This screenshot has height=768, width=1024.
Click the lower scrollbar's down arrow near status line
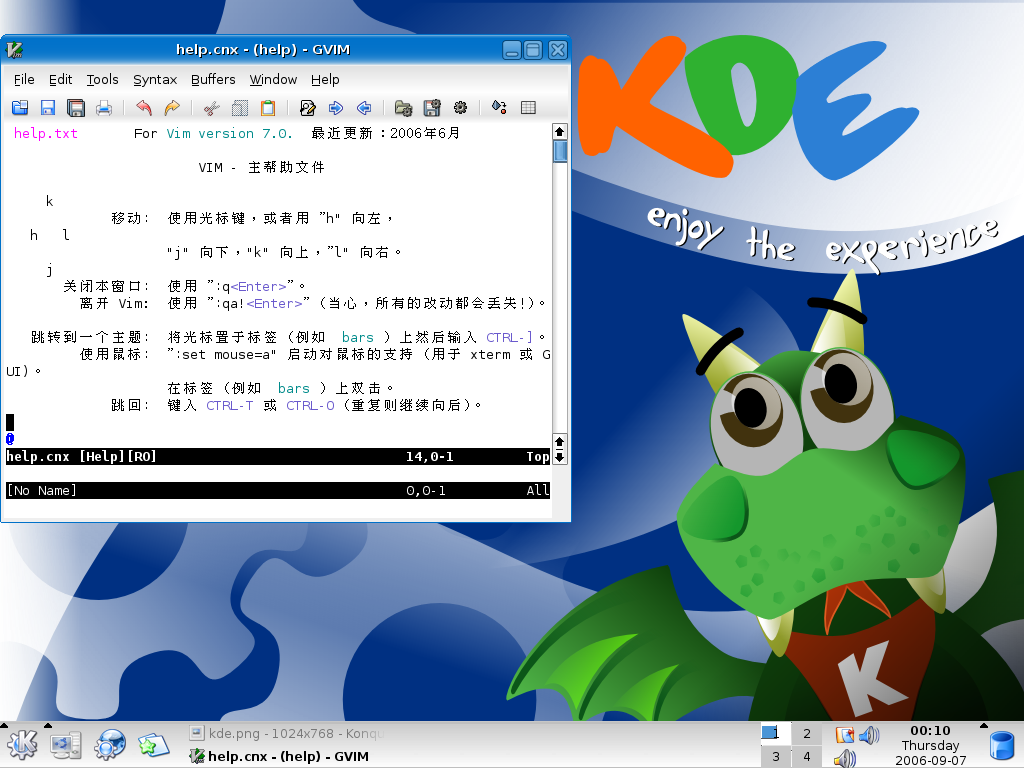coord(560,457)
